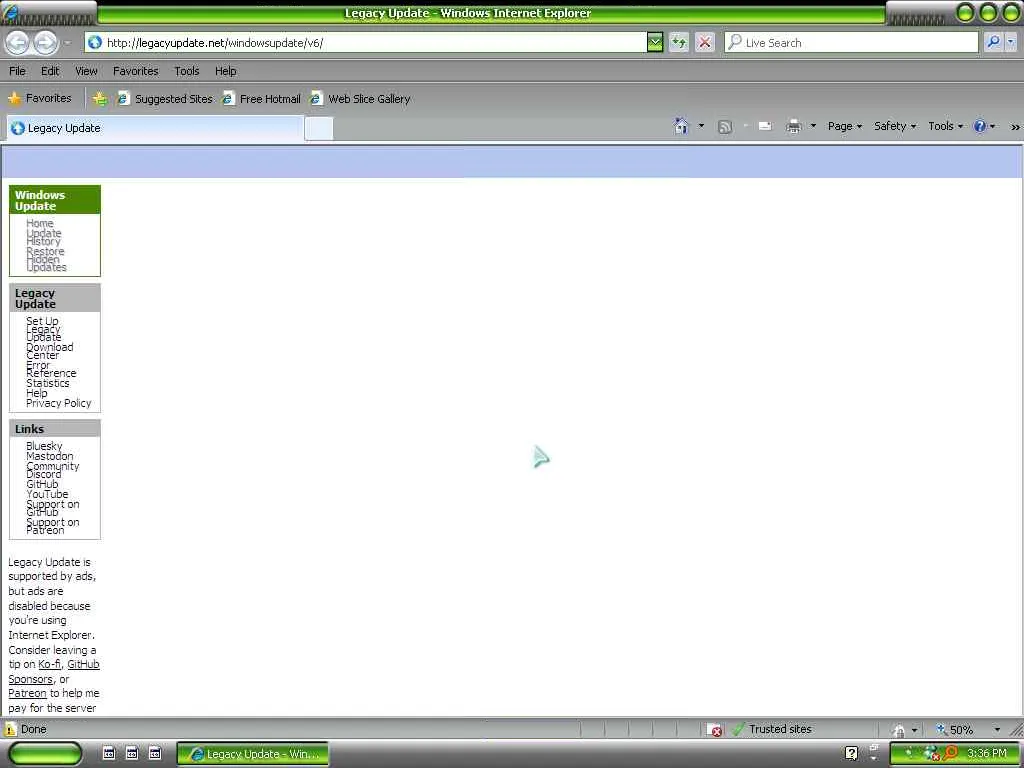The image size is (1024, 768).
Task: Open the Edit menu
Action: click(50, 71)
